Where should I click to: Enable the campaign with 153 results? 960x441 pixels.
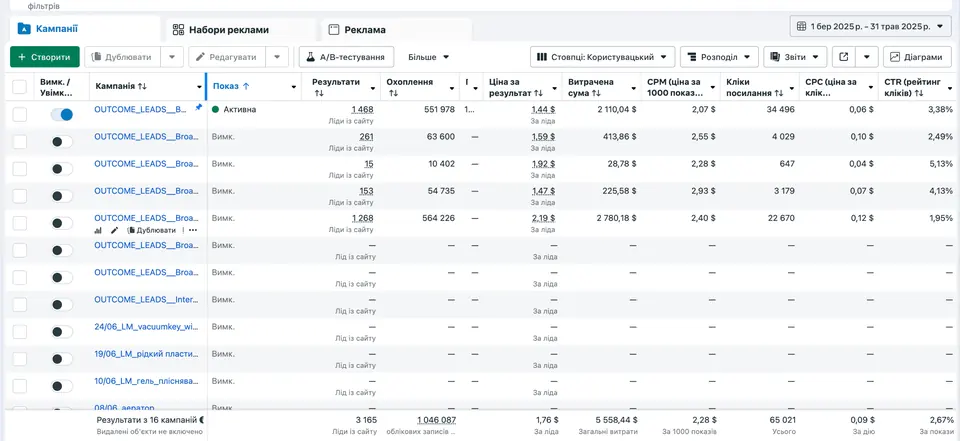62,196
